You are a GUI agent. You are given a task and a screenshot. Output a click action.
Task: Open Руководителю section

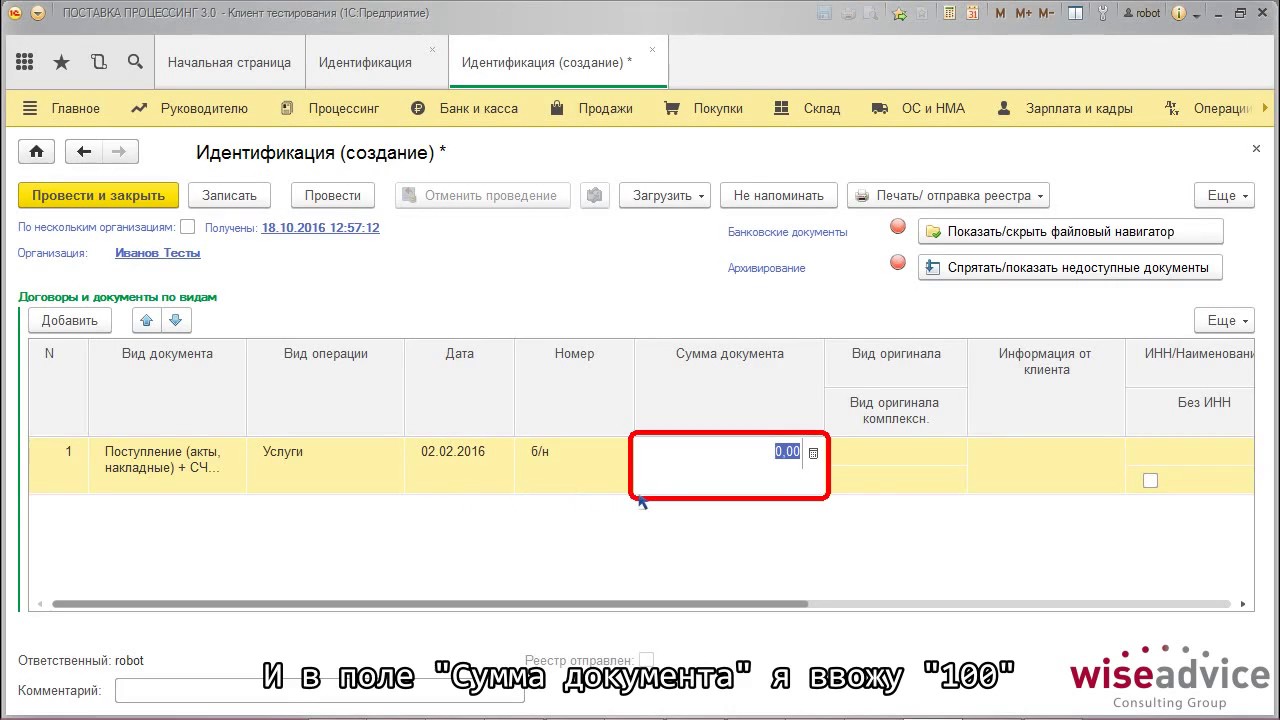pyautogui.click(x=190, y=108)
